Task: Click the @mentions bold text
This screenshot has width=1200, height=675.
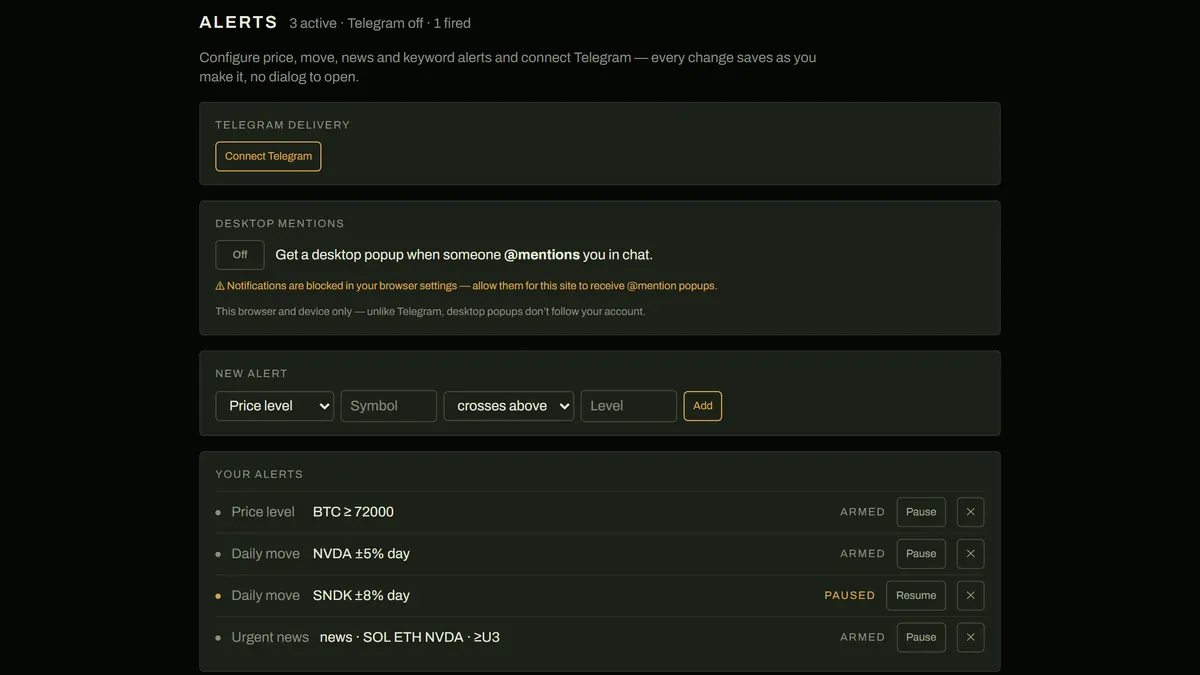Action: point(541,255)
